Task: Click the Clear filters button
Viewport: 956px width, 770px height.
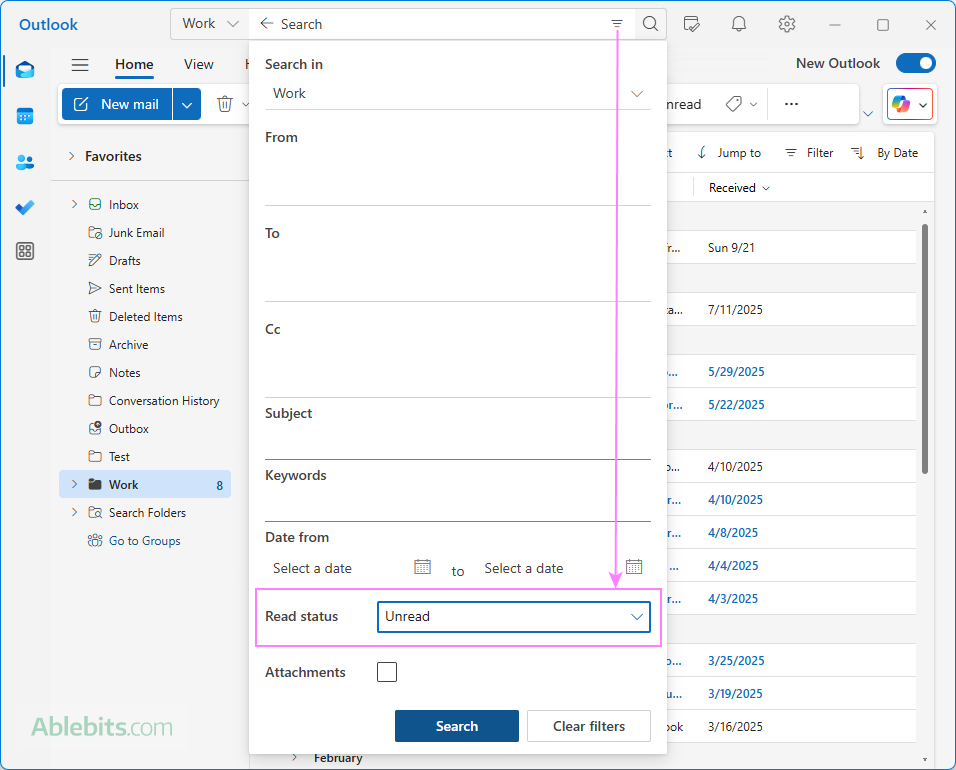Action: (x=588, y=726)
